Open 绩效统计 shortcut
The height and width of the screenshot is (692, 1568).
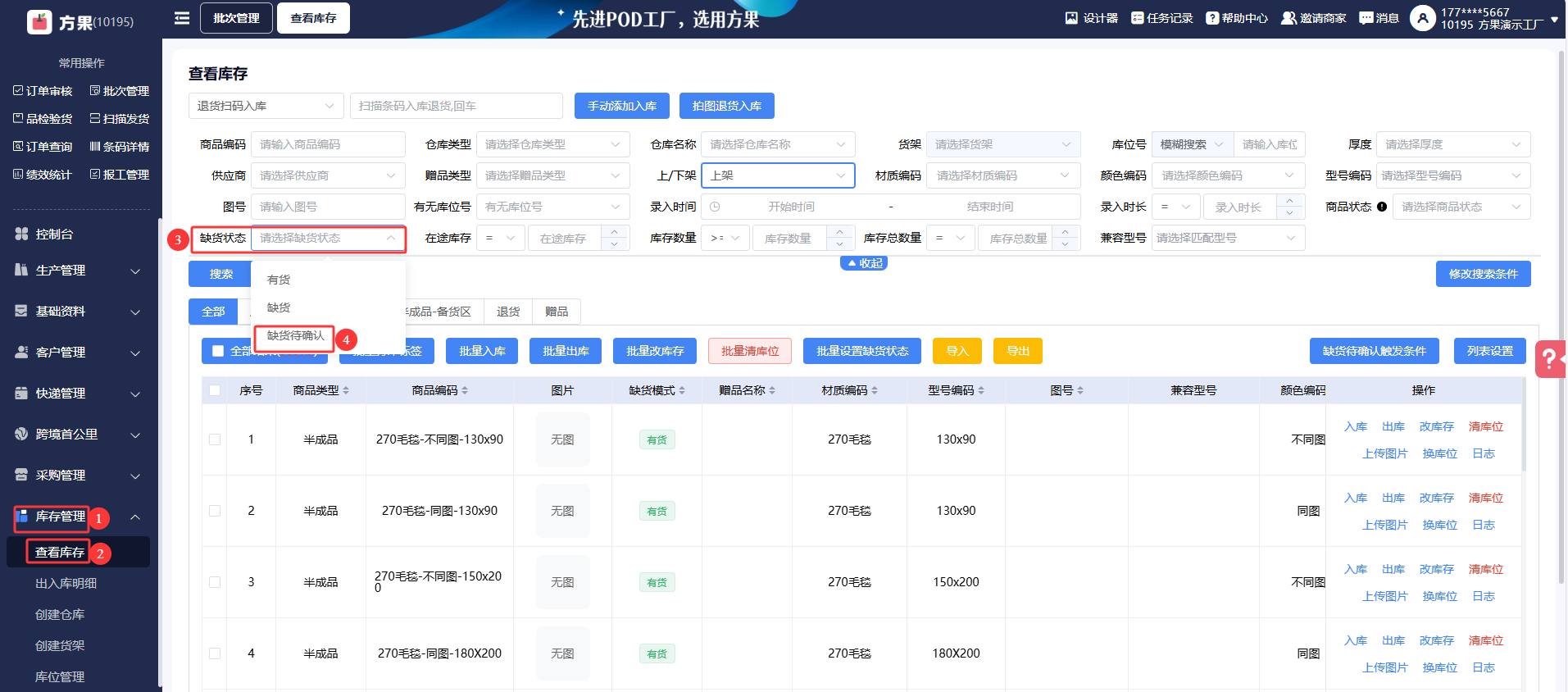coord(43,175)
